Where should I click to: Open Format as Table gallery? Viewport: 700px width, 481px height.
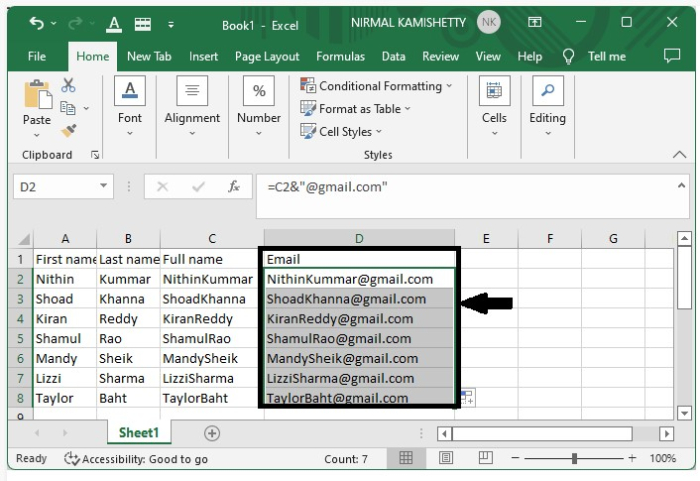pyautogui.click(x=355, y=109)
